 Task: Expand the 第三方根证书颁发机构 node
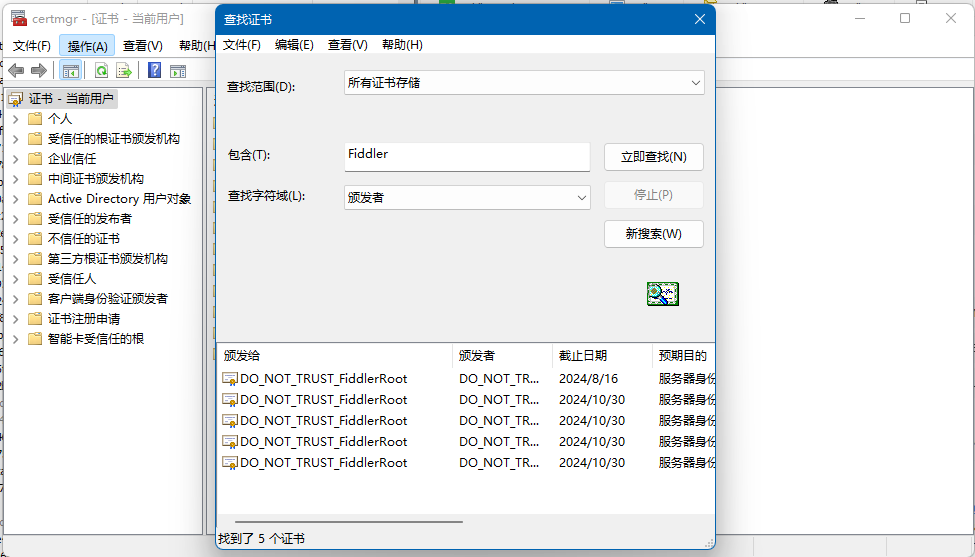[16, 259]
